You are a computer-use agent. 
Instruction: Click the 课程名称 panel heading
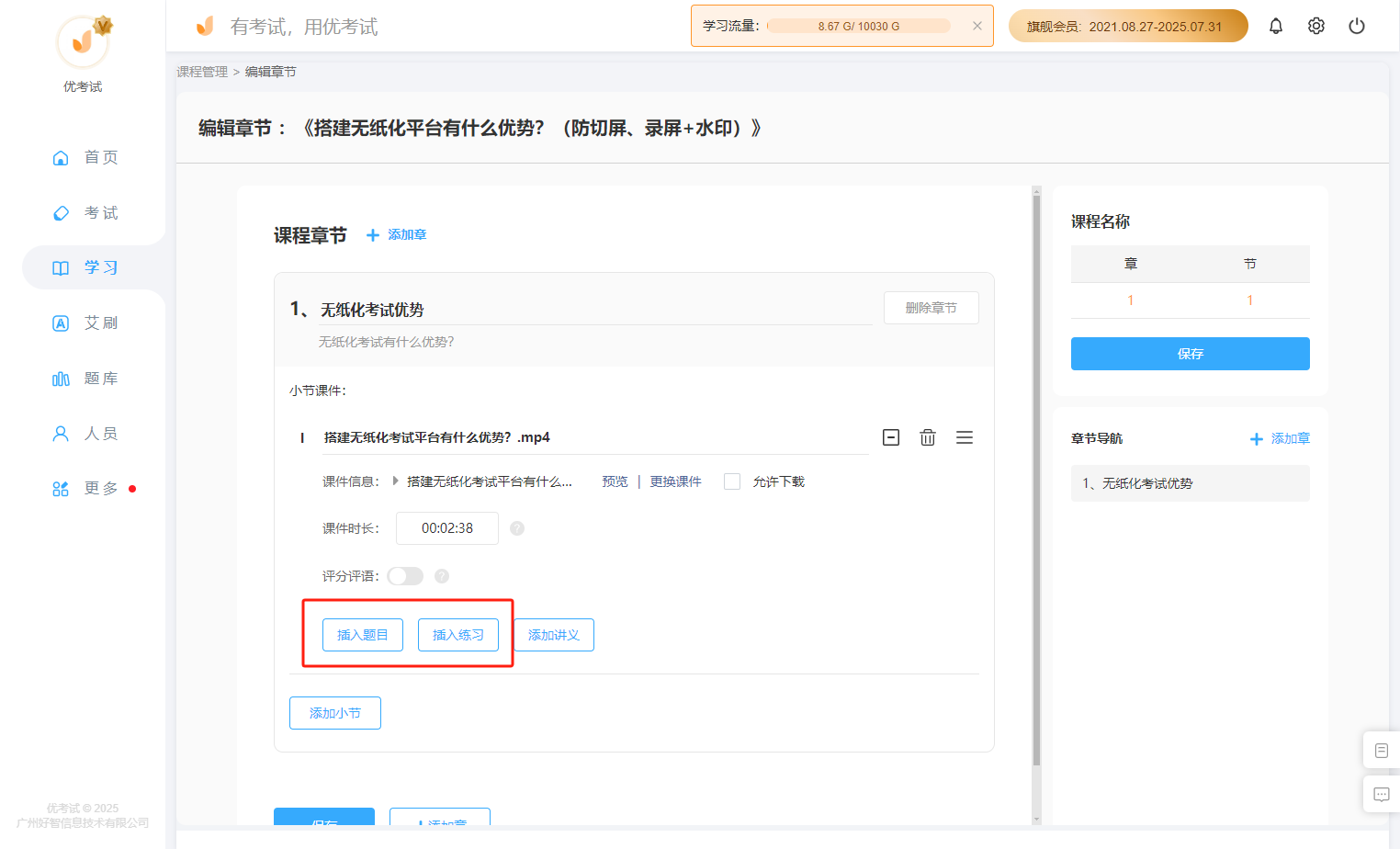[1101, 221]
